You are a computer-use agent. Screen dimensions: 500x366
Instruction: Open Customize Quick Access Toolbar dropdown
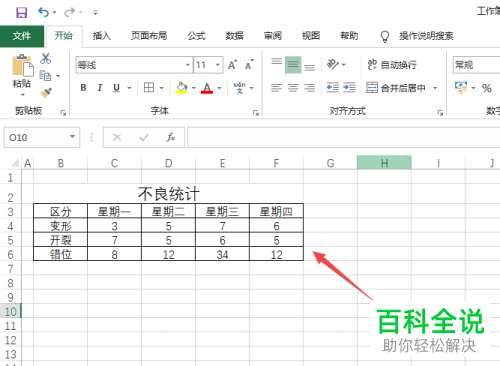tap(95, 13)
